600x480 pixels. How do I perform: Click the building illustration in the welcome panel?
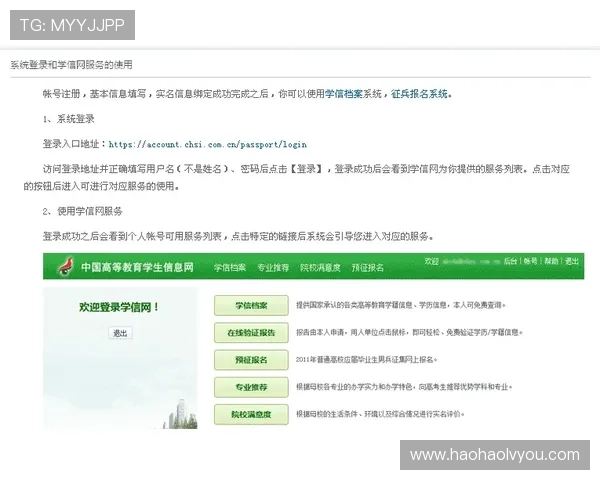[180, 414]
